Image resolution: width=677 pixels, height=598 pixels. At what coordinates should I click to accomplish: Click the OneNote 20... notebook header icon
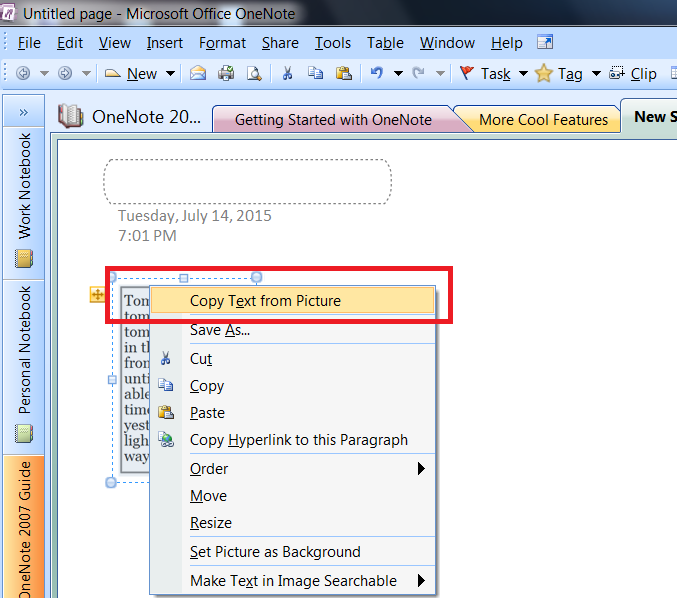[x=70, y=116]
